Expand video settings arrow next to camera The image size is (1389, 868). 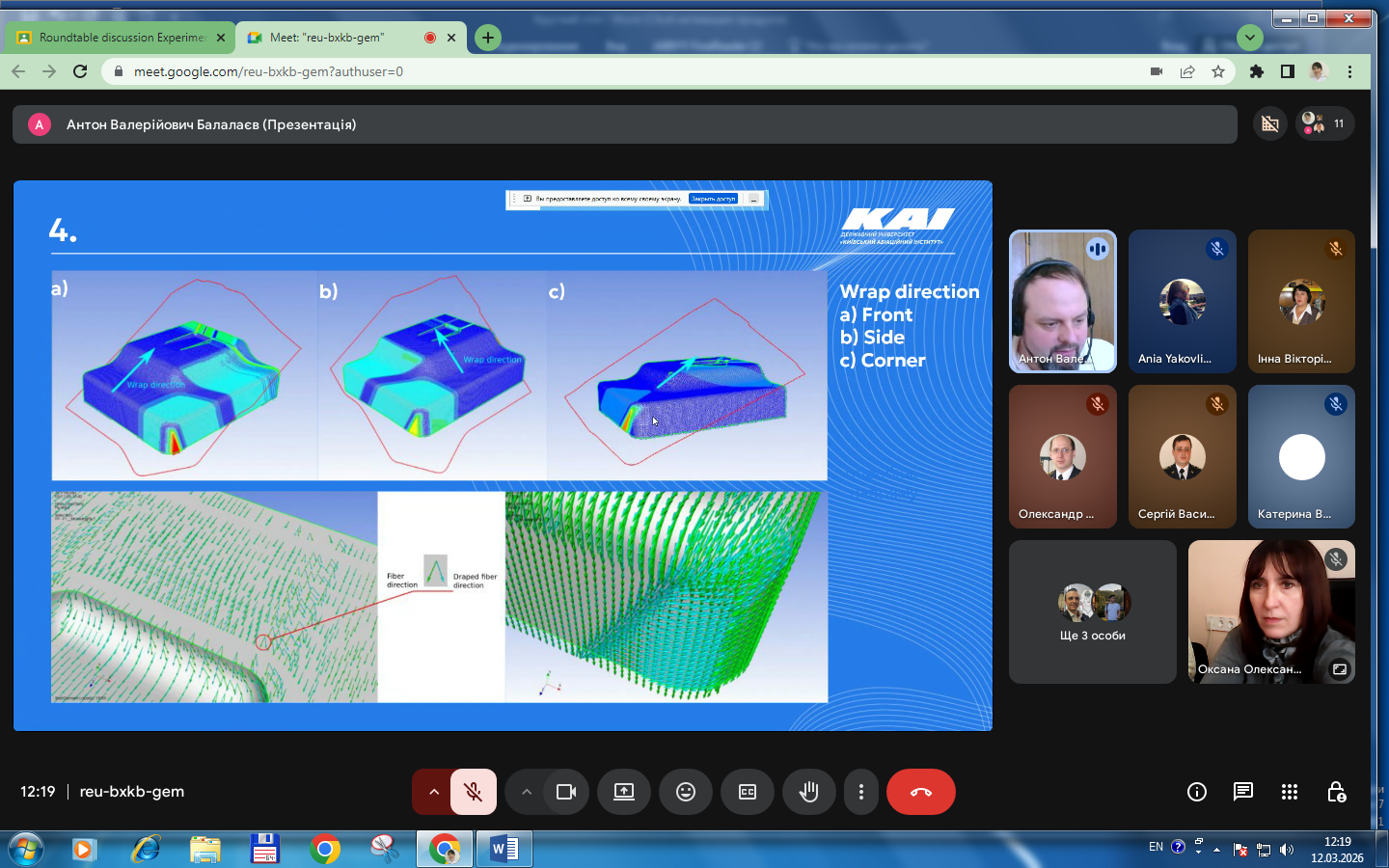tap(527, 792)
